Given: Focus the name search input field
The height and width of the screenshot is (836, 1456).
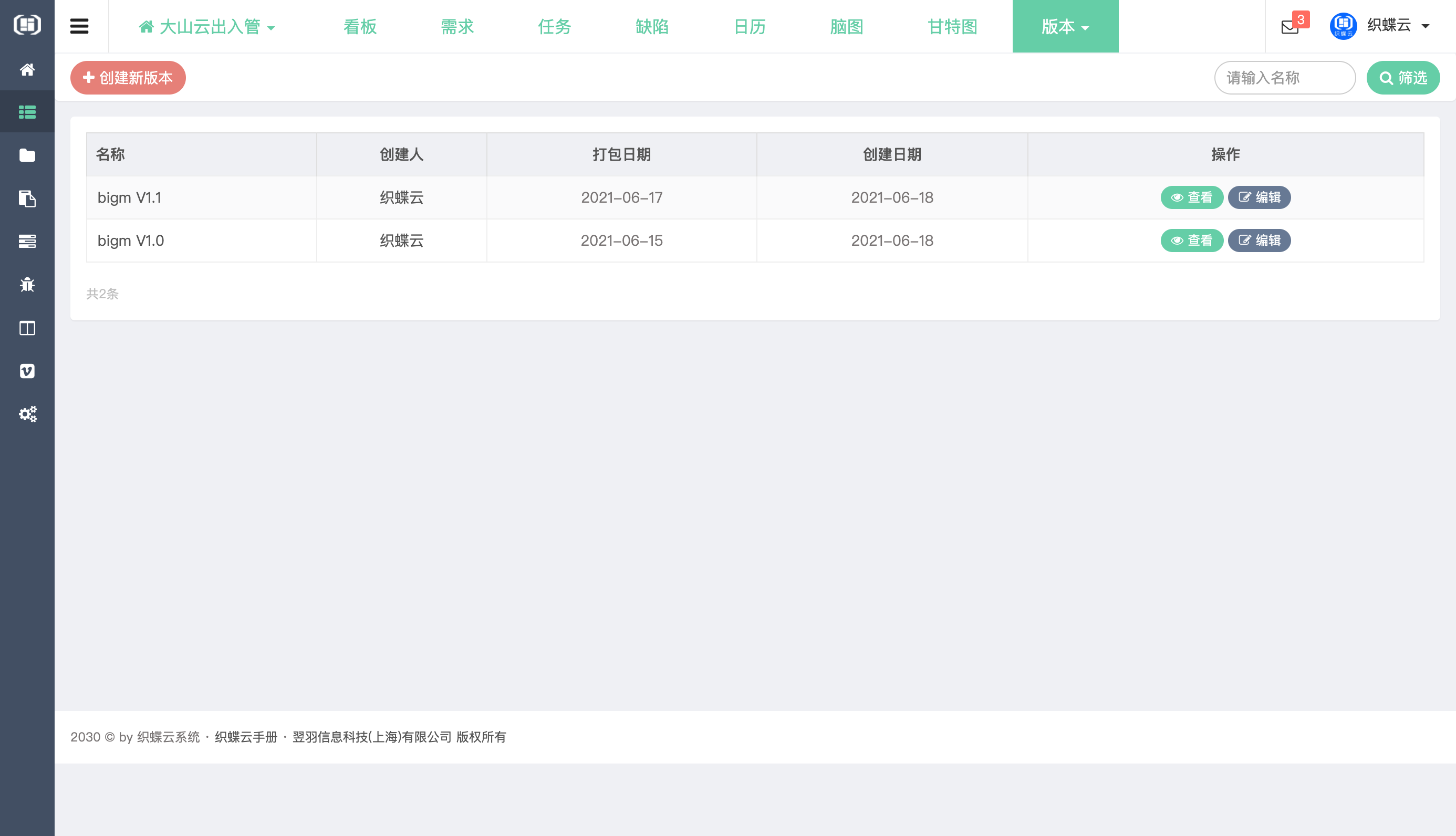Looking at the screenshot, I should [x=1284, y=78].
